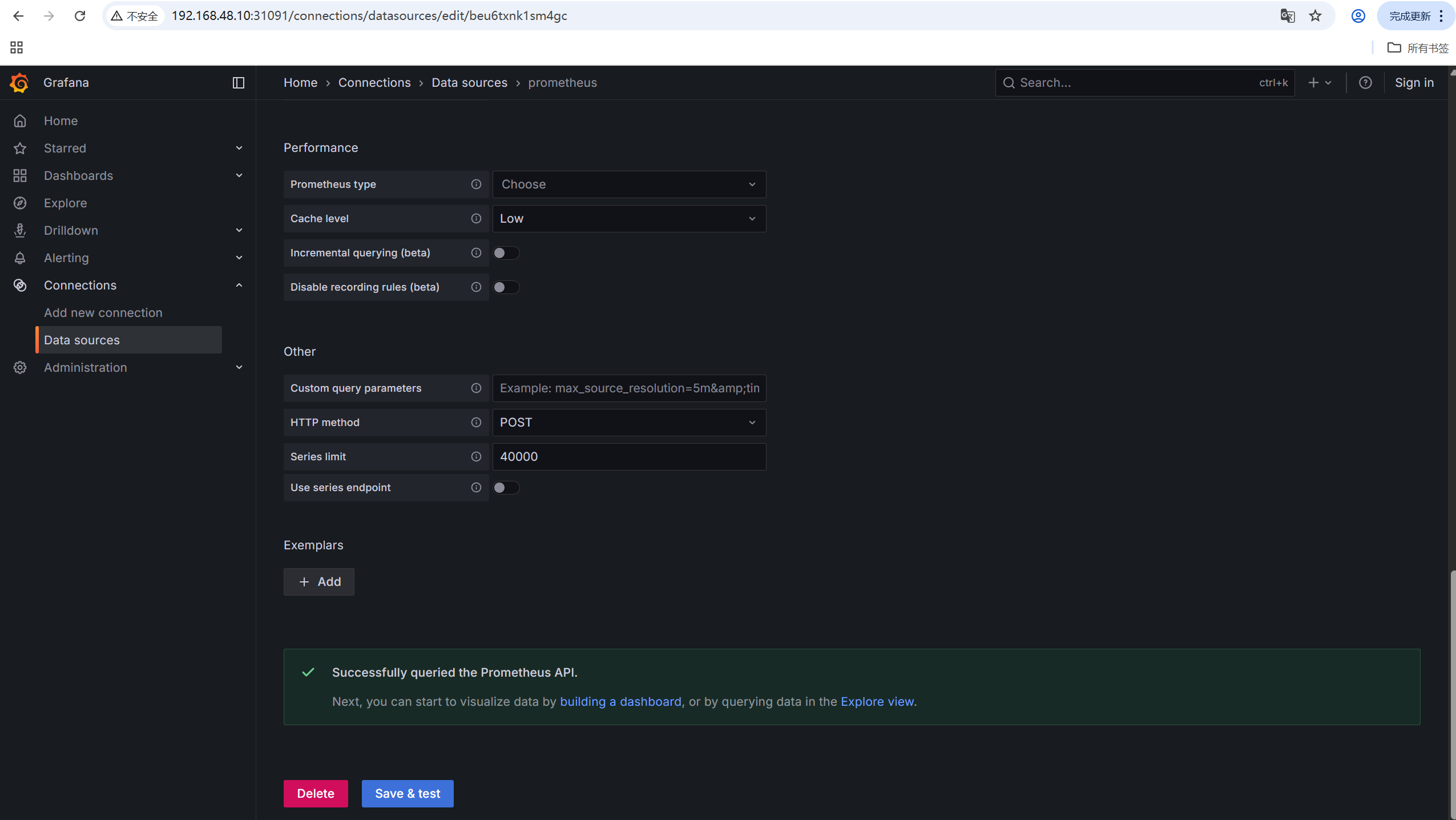
Task: Click the page vertical scrollbar
Action: click(x=1453, y=694)
